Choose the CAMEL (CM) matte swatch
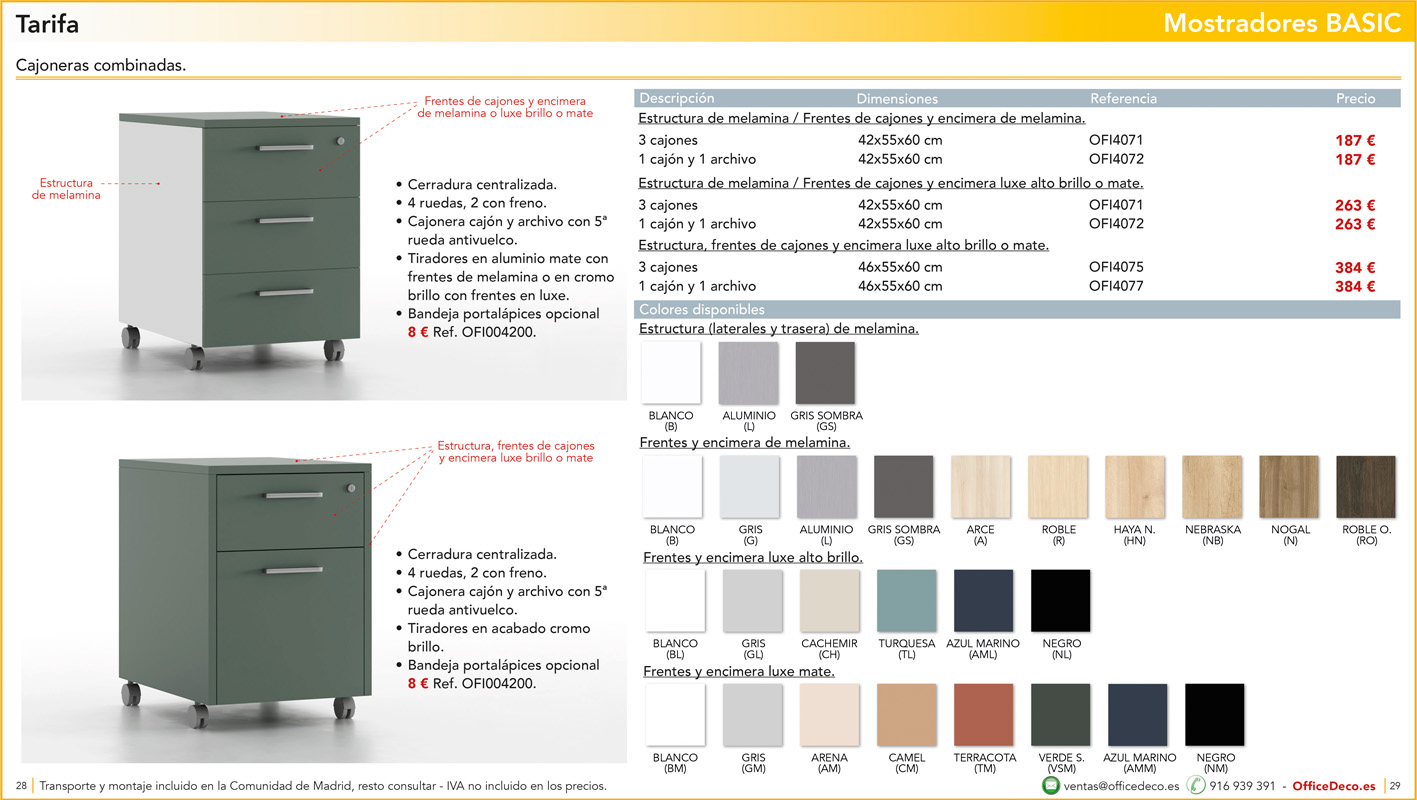 pos(907,715)
